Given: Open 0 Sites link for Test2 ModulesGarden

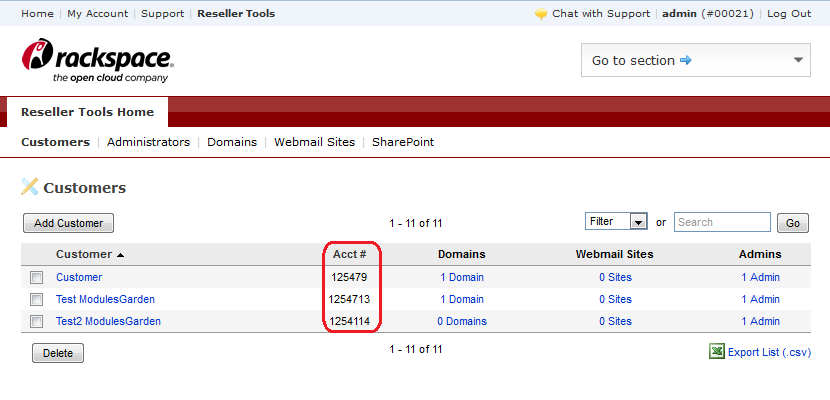Looking at the screenshot, I should tap(615, 322).
